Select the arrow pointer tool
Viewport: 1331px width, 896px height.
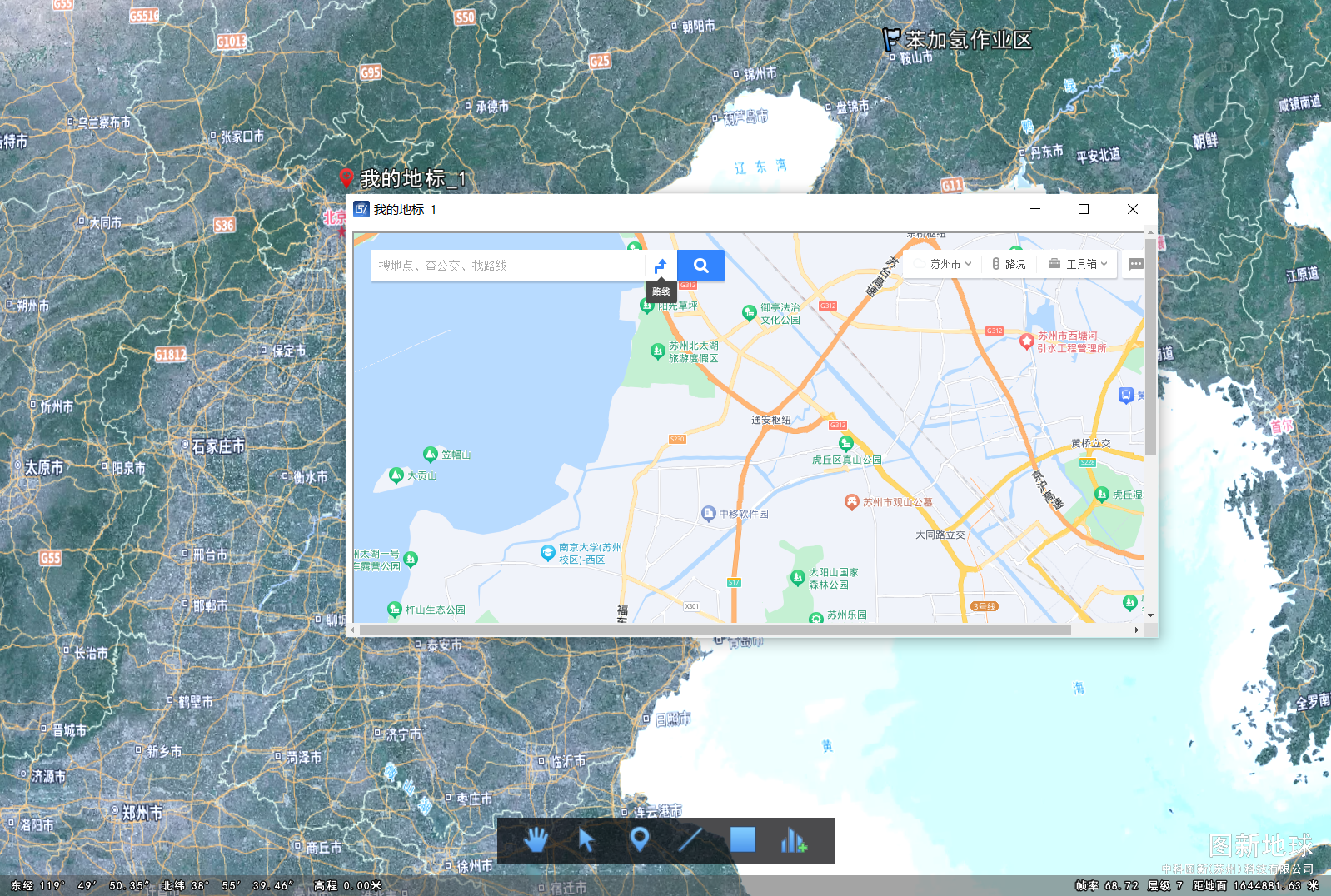[586, 840]
